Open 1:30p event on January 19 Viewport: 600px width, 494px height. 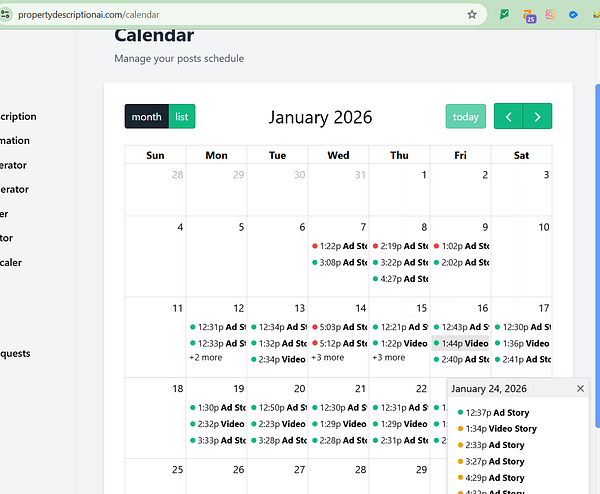(x=217, y=408)
